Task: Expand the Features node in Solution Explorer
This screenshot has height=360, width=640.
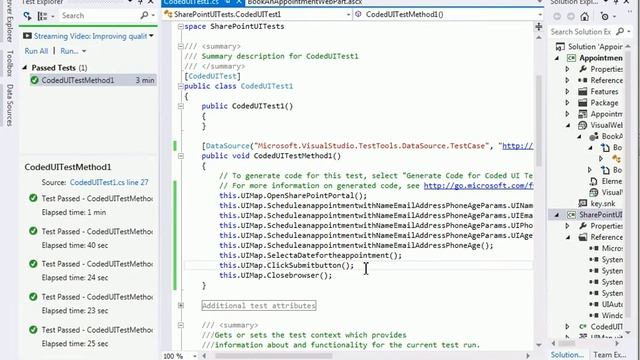Action: tap(567, 91)
